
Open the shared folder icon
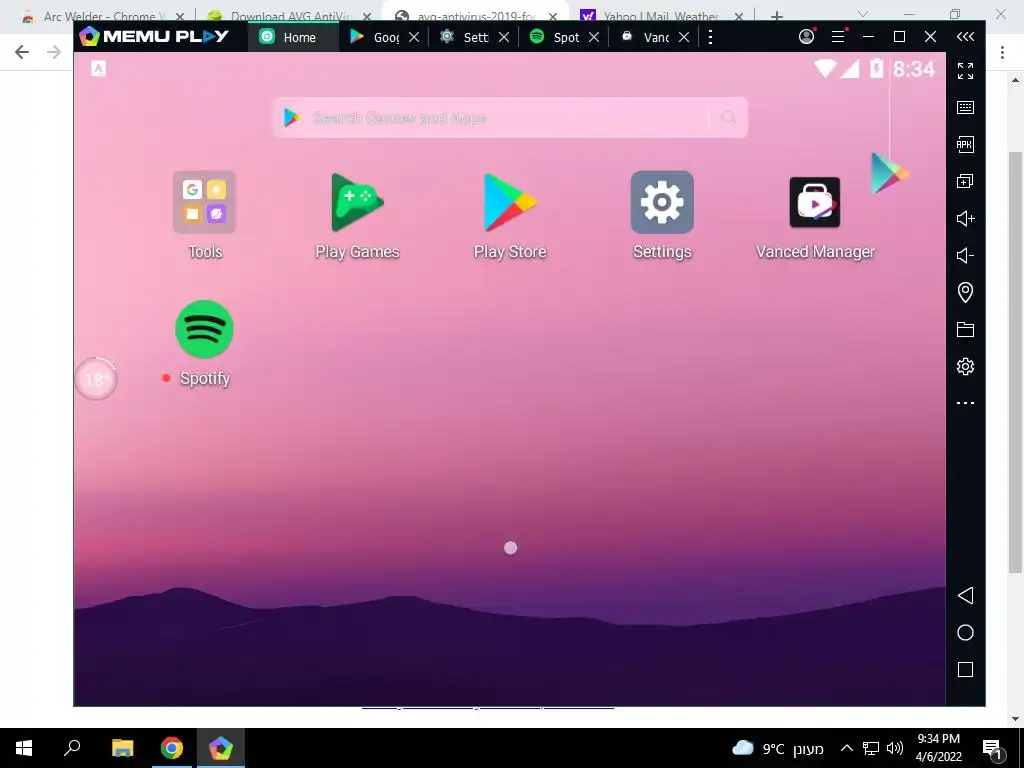point(965,330)
